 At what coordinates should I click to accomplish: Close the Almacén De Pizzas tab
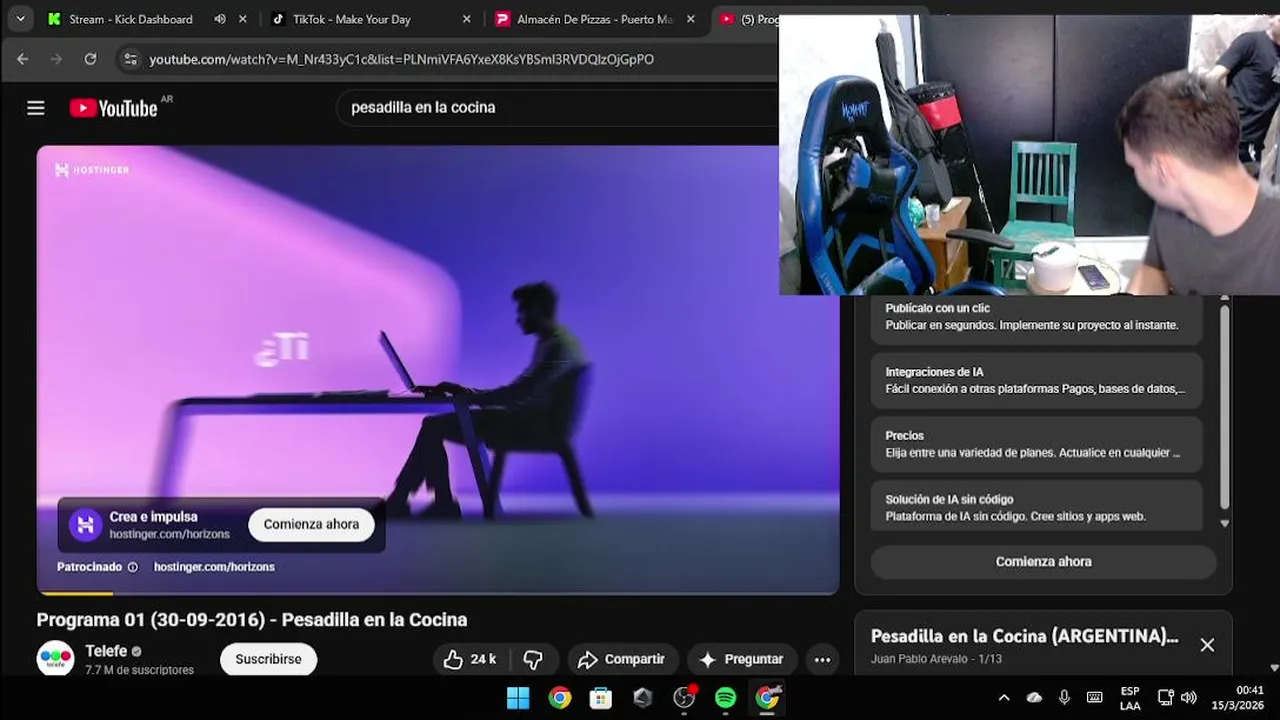[690, 19]
